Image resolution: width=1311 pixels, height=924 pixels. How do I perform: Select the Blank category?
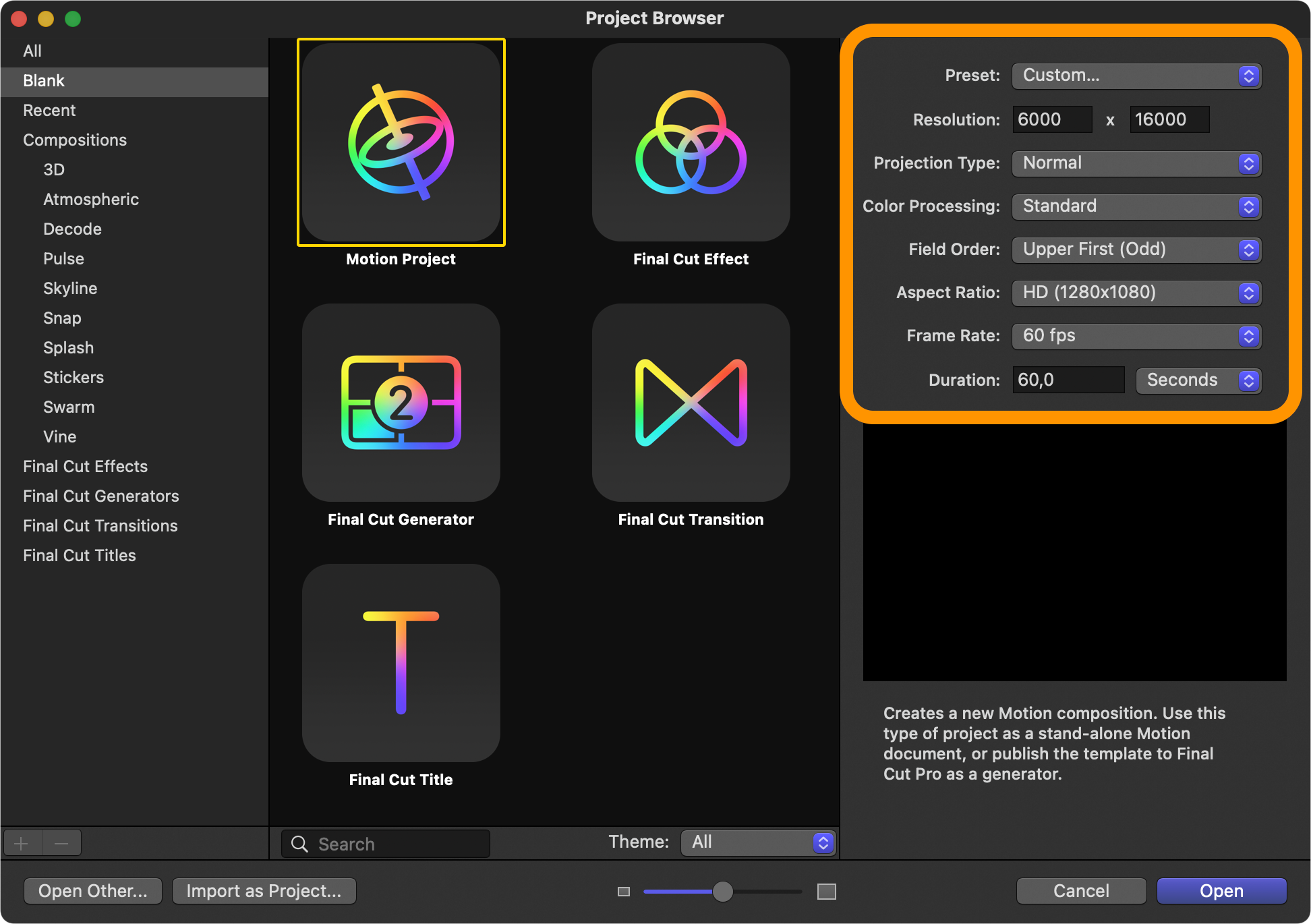click(x=134, y=81)
